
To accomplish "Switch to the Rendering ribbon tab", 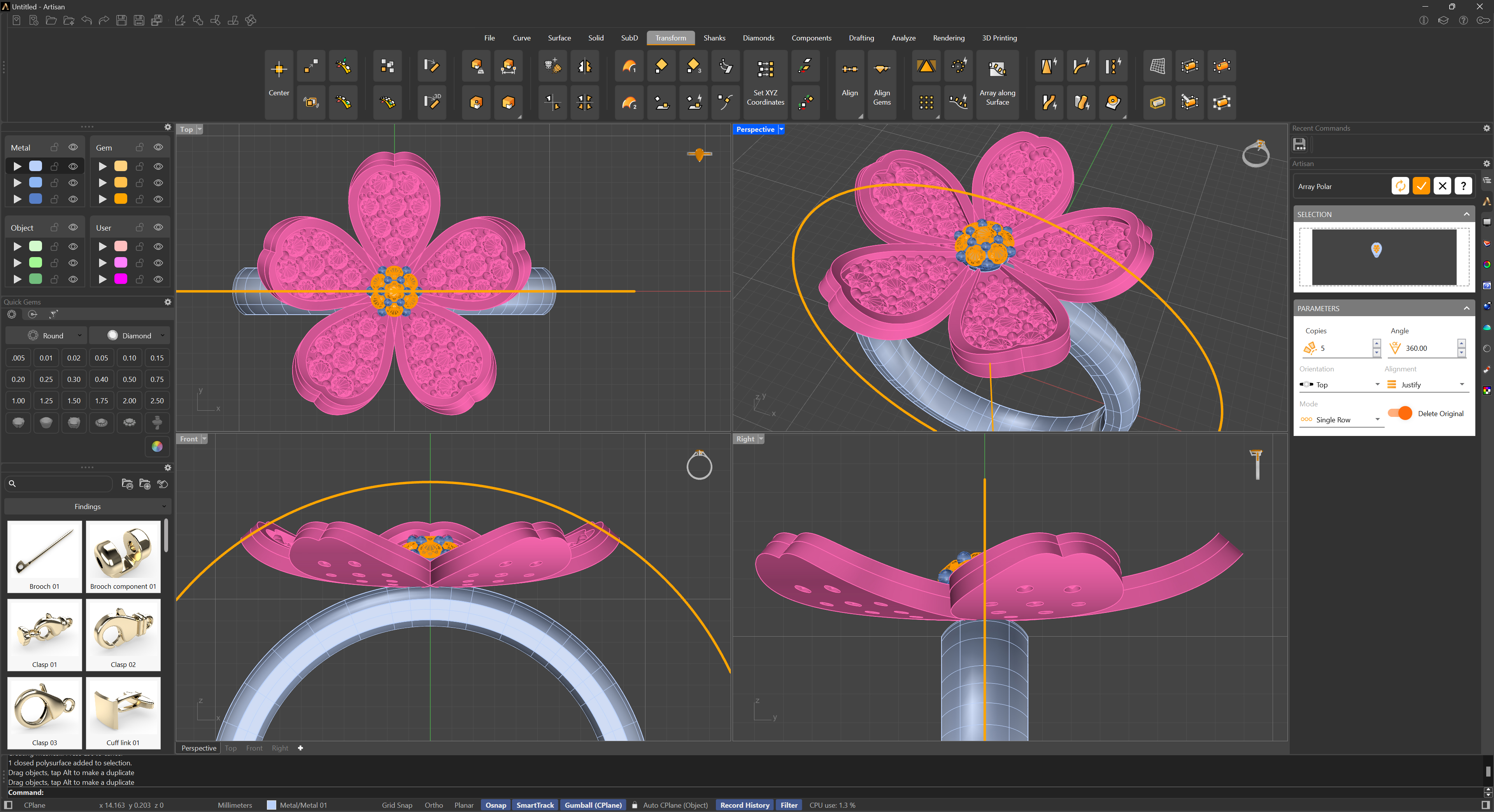I will (948, 38).
